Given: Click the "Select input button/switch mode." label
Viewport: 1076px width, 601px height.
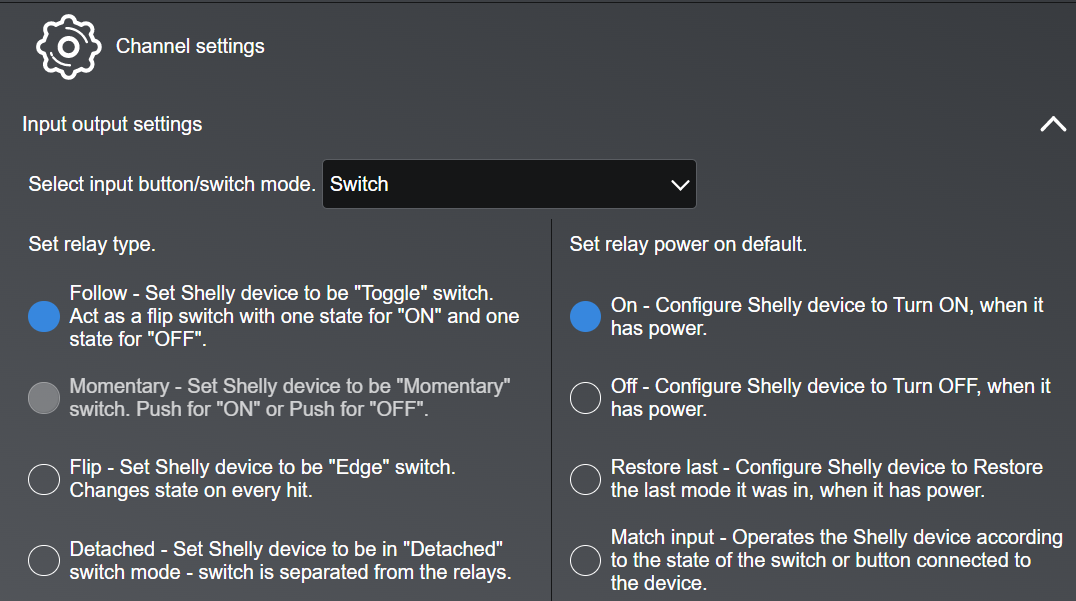Looking at the screenshot, I should click(x=172, y=185).
